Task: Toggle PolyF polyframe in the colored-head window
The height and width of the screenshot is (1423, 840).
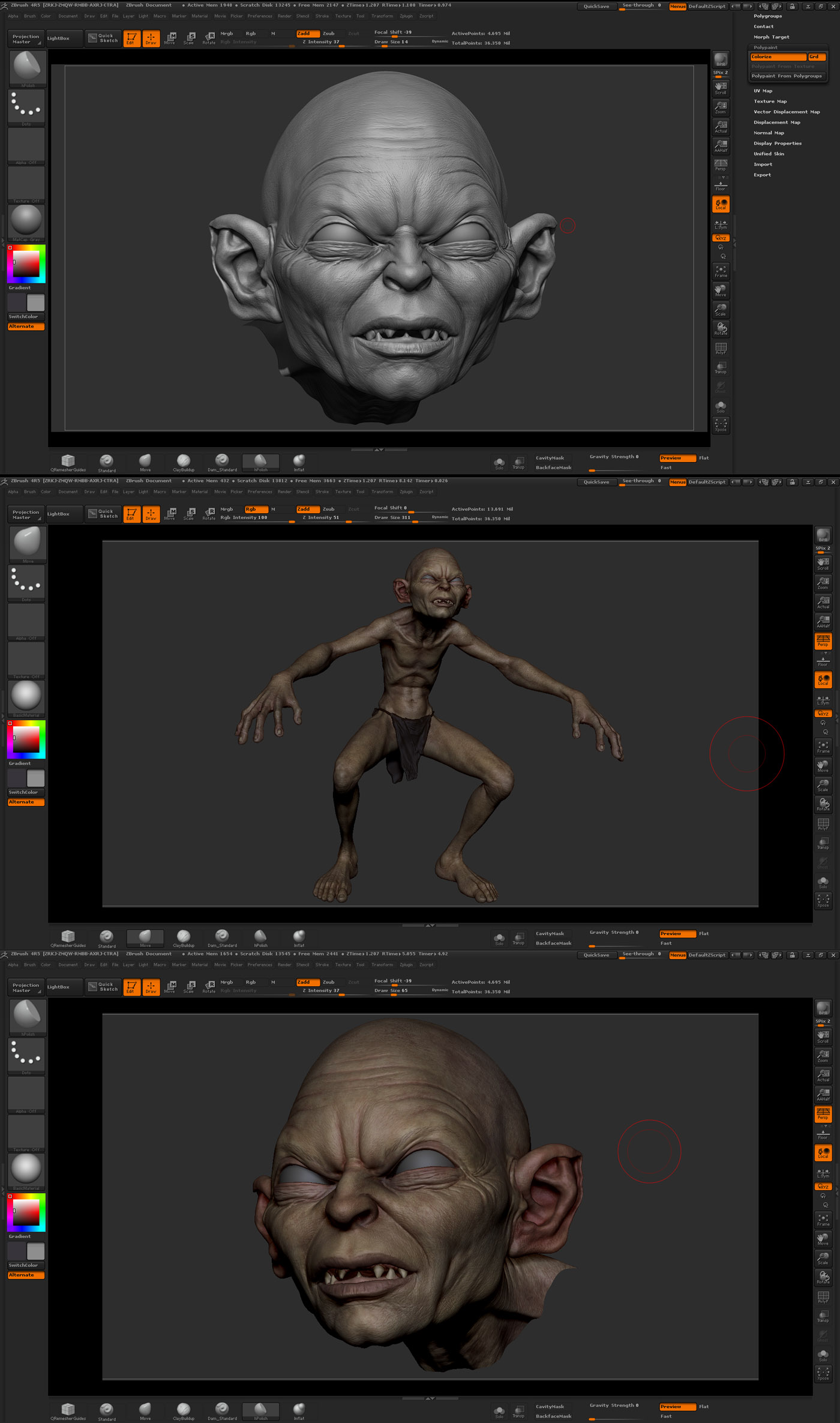Action: [x=823, y=1296]
